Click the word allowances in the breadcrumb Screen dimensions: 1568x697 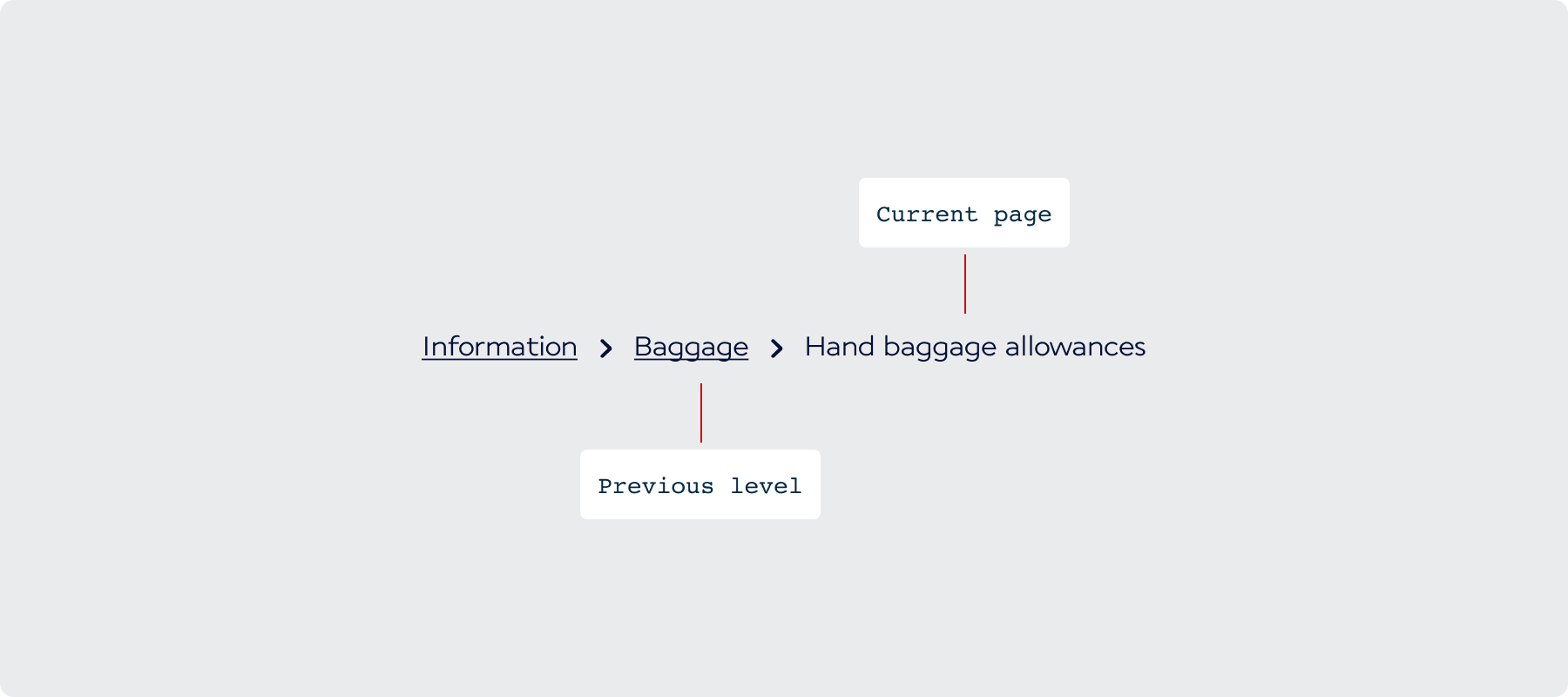(x=1075, y=347)
